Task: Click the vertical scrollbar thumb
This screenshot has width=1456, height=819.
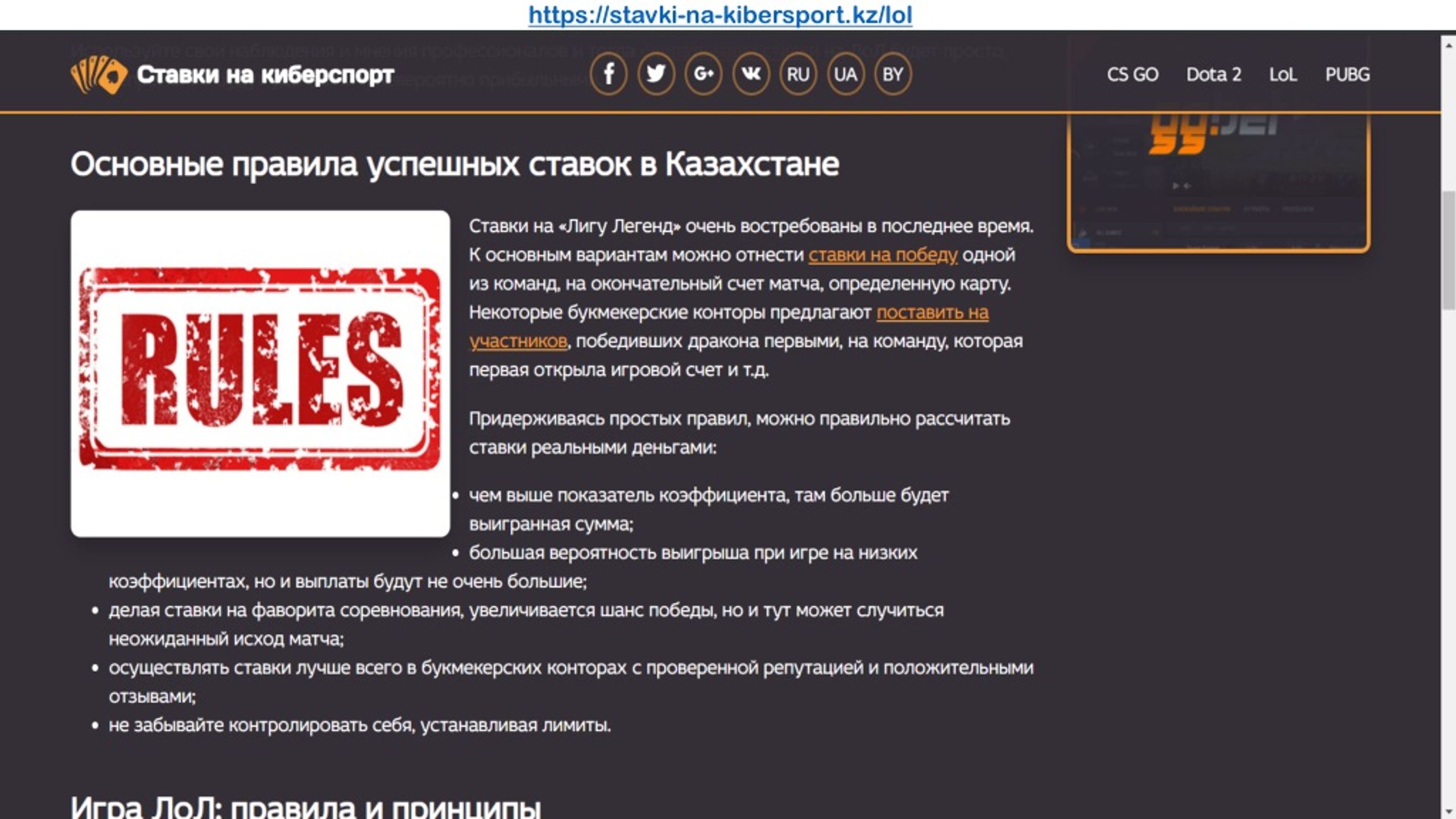Action: click(x=1449, y=250)
